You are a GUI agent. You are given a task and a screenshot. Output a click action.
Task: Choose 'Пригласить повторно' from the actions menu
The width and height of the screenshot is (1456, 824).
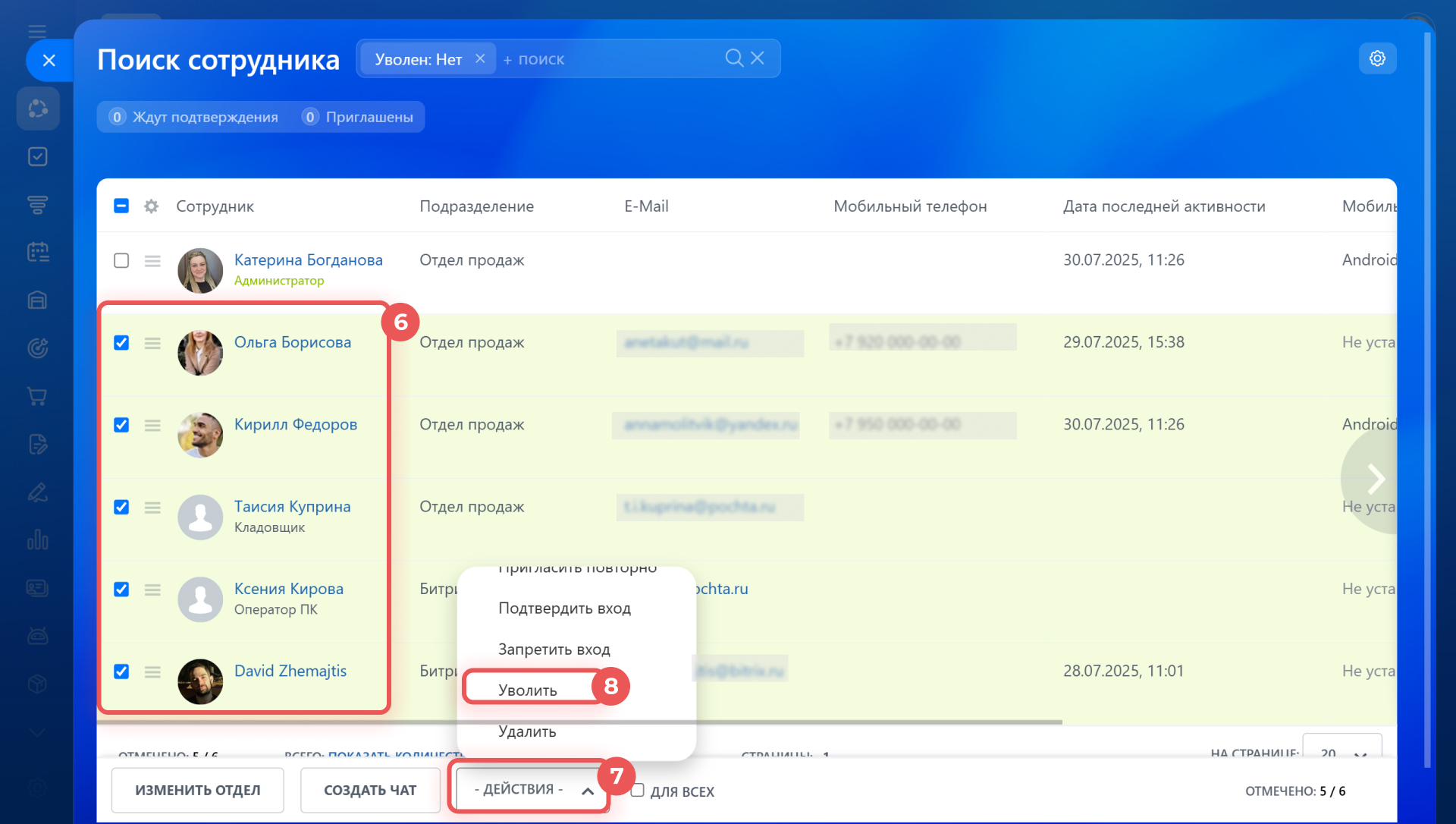pos(577,571)
